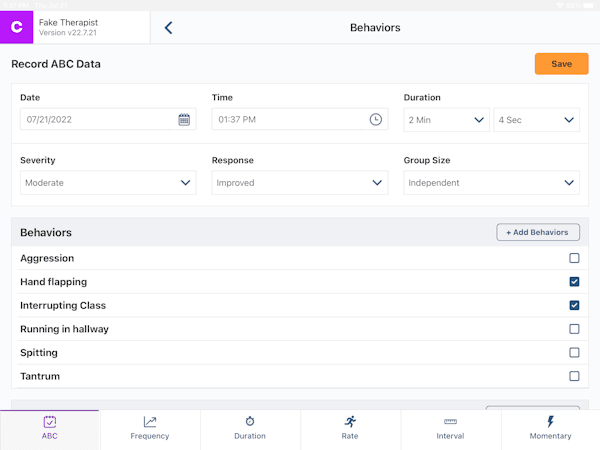Open the Frequency chart tab
This screenshot has height=450, width=600.
[150, 428]
